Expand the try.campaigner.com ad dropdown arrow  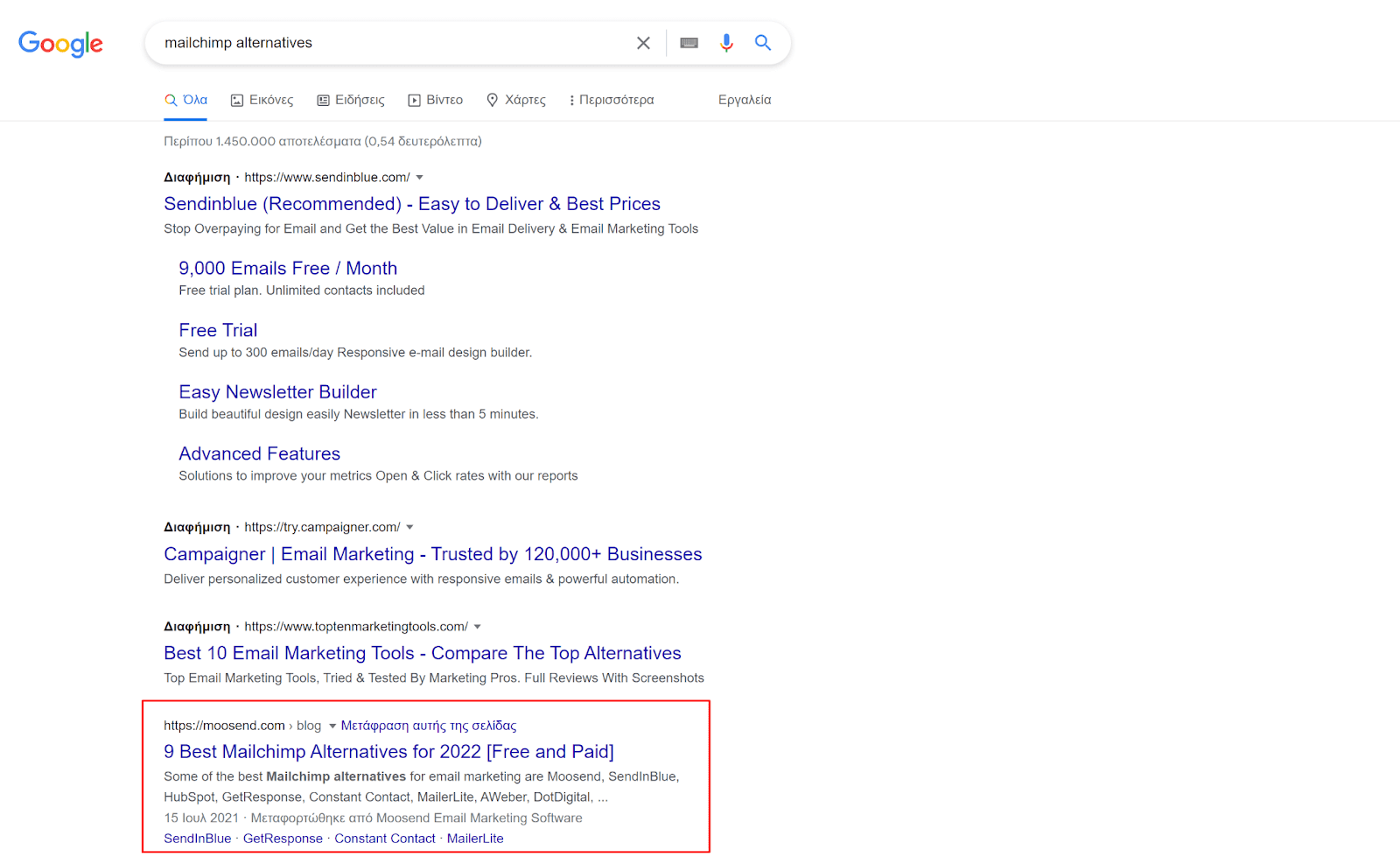click(409, 527)
